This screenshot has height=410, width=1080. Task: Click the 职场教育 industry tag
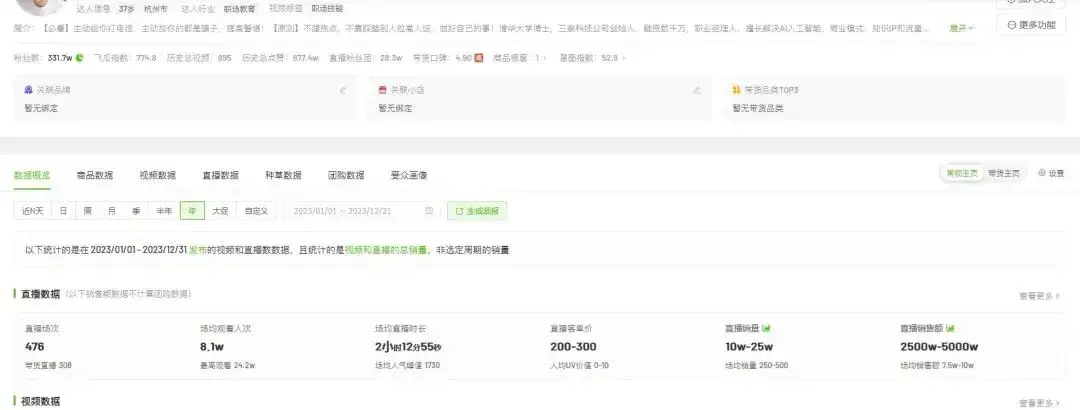click(x=240, y=9)
